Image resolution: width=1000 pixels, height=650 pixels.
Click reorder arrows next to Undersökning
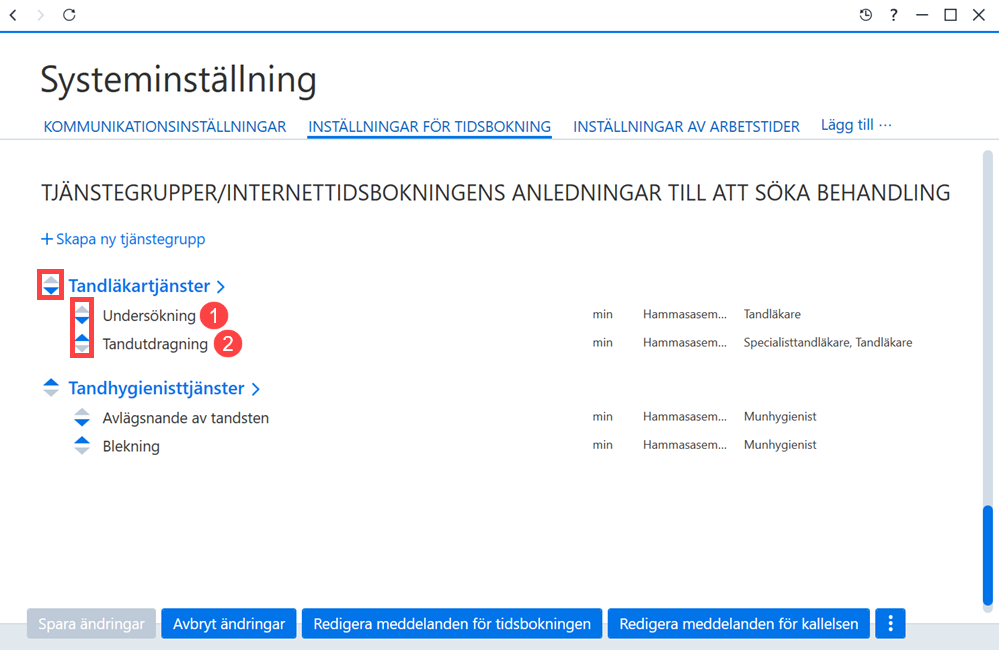pos(82,314)
